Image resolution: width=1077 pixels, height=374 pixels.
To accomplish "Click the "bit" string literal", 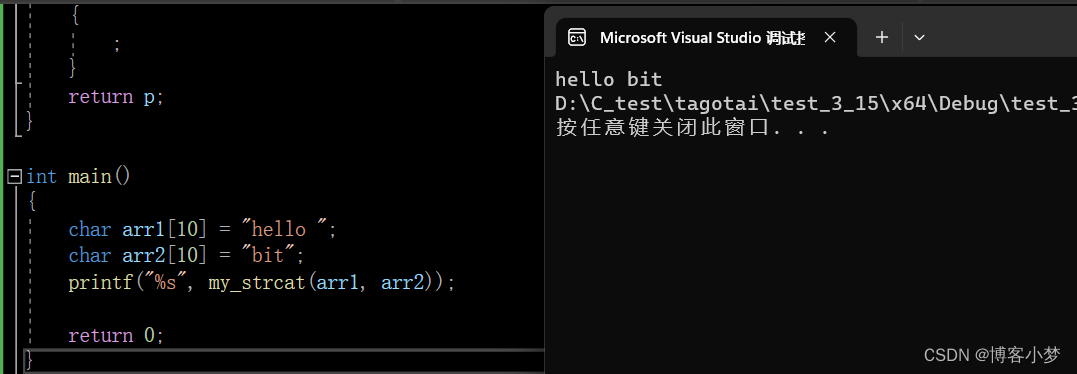I will click(271, 255).
